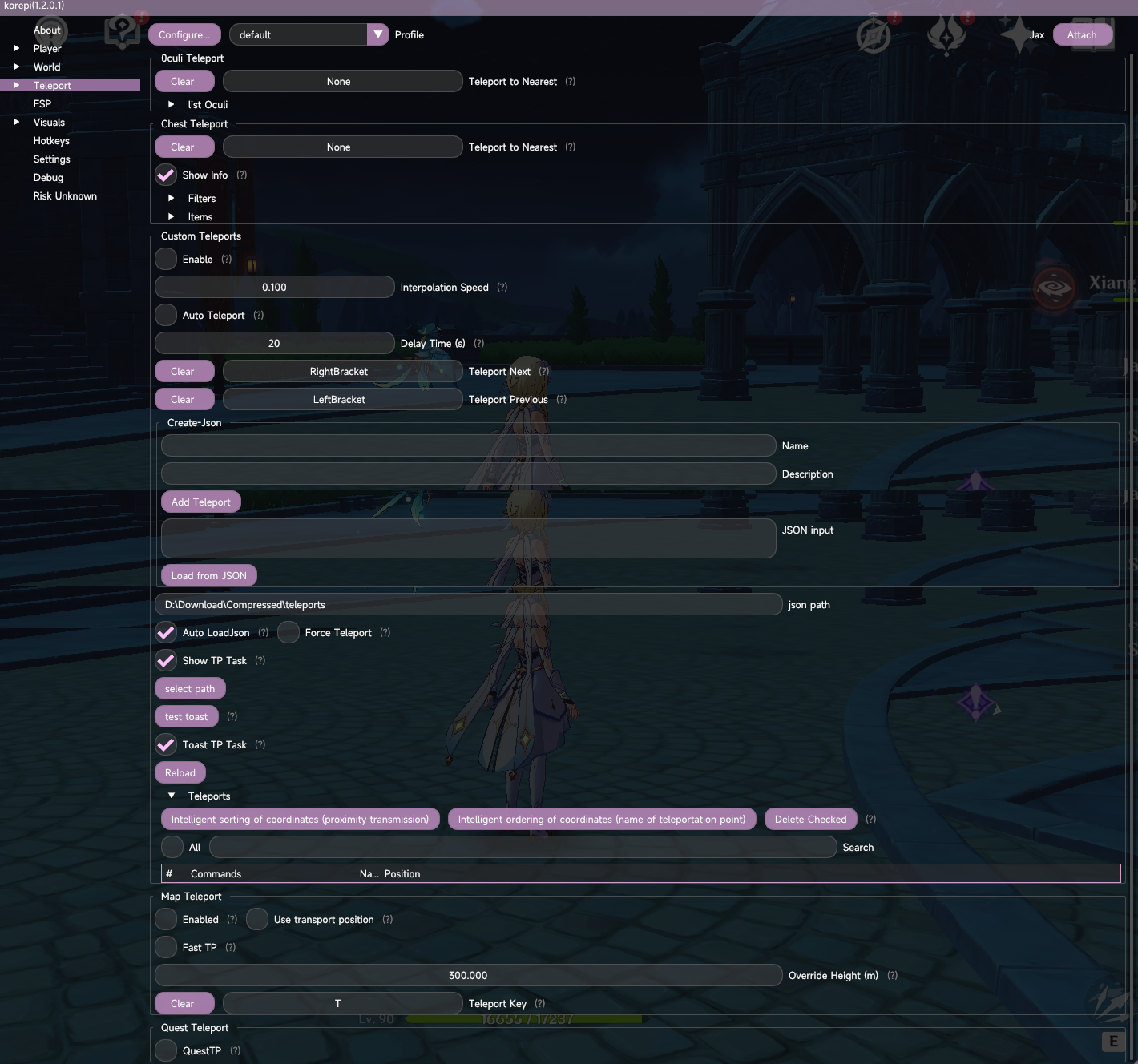This screenshot has height=1064, width=1138.
Task: Click Intelligent sorting of coordinates (proximity transmission)
Action: 300,819
